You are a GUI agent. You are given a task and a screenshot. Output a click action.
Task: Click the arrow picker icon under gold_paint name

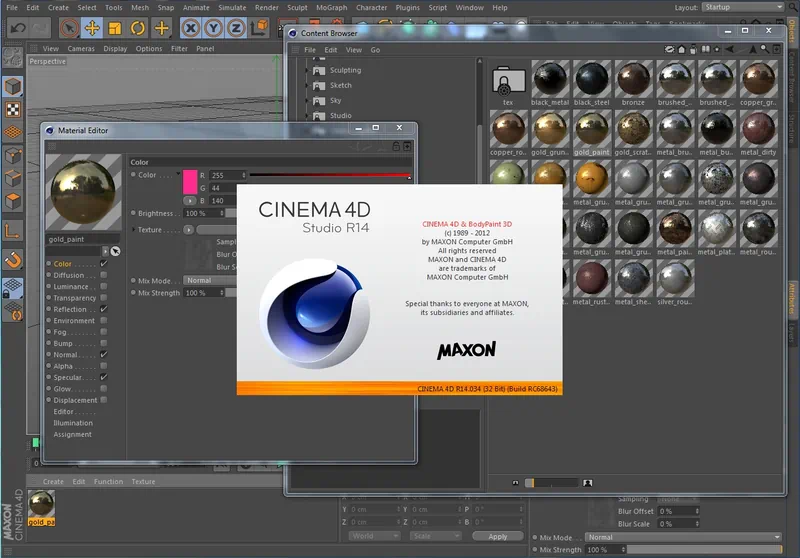point(116,251)
